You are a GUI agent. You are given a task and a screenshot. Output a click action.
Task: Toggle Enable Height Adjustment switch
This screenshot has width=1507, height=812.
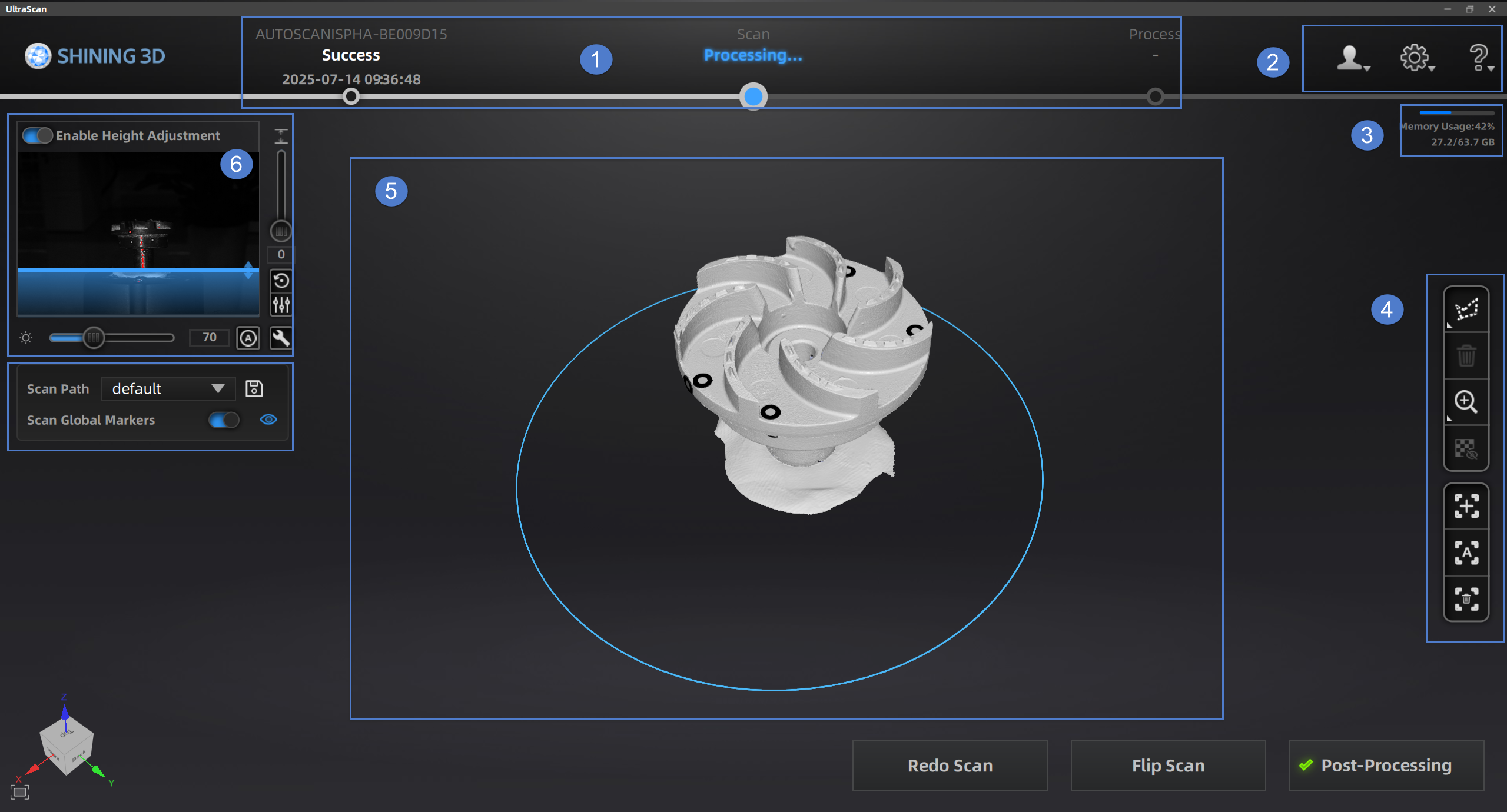coord(38,135)
